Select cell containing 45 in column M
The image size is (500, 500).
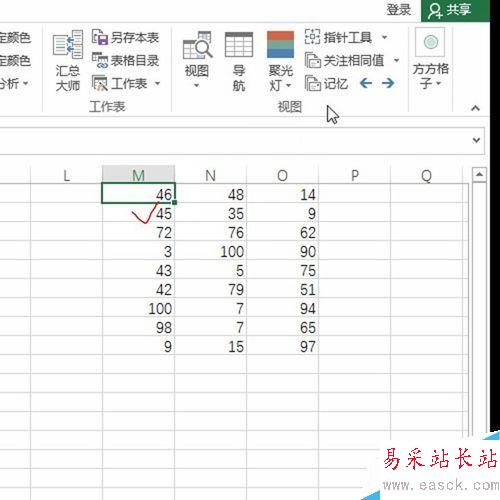(138, 212)
